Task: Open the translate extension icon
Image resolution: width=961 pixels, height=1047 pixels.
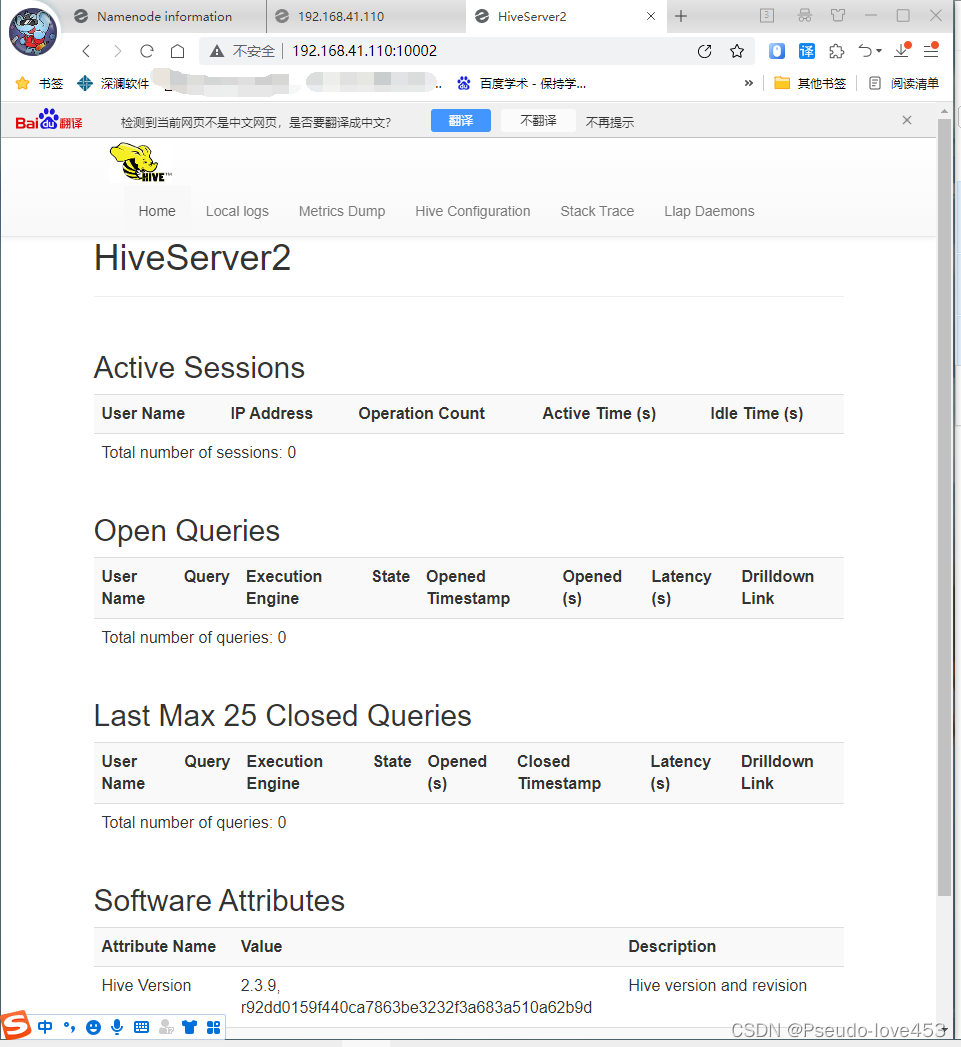Action: (806, 50)
